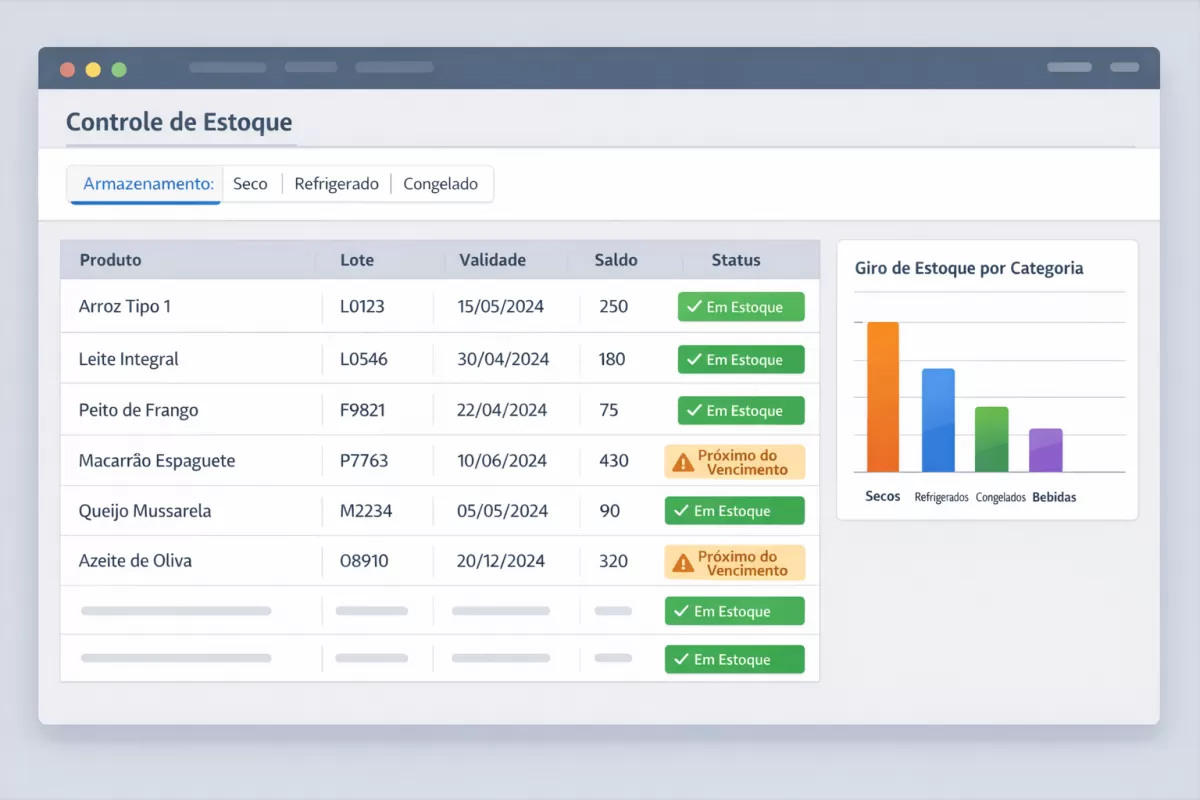Click balance value 430

tap(614, 461)
